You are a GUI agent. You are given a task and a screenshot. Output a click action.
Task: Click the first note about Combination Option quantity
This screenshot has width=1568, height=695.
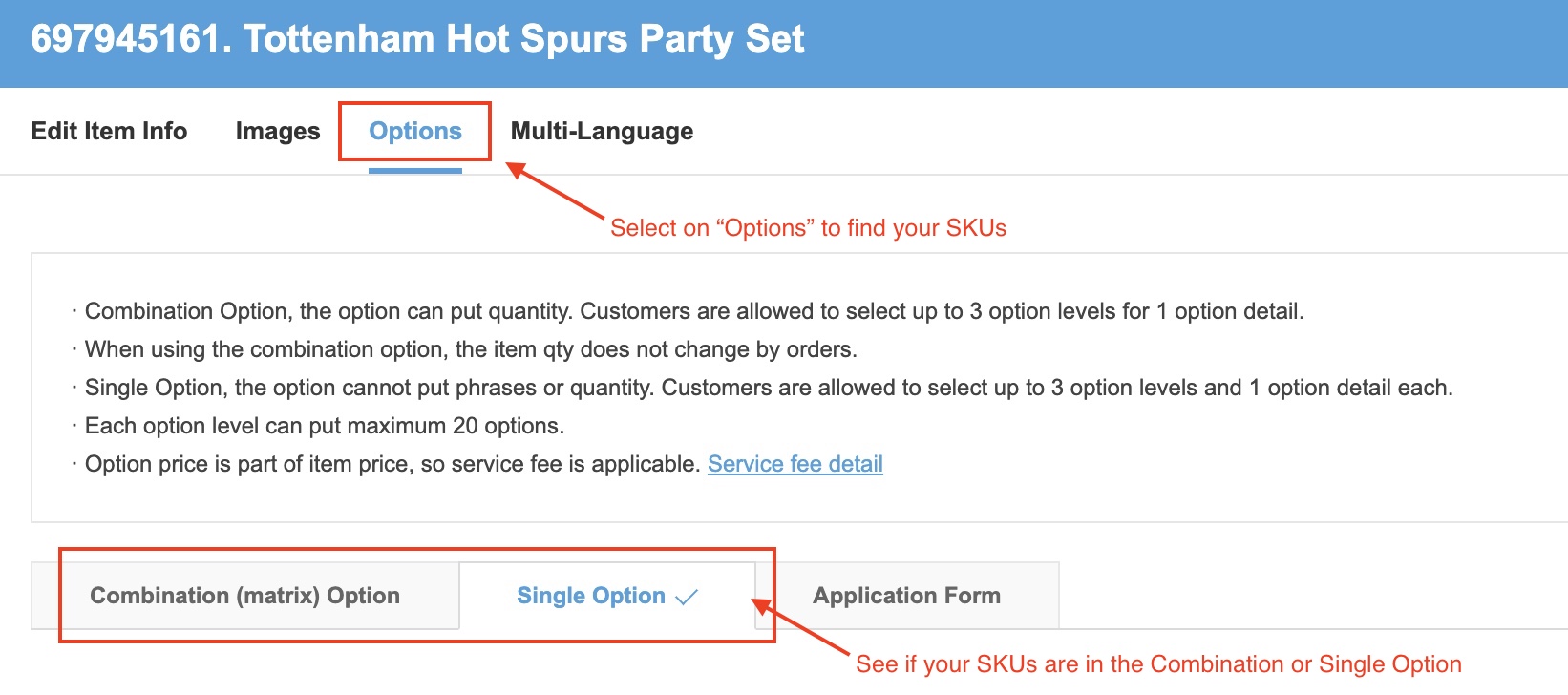(693, 311)
